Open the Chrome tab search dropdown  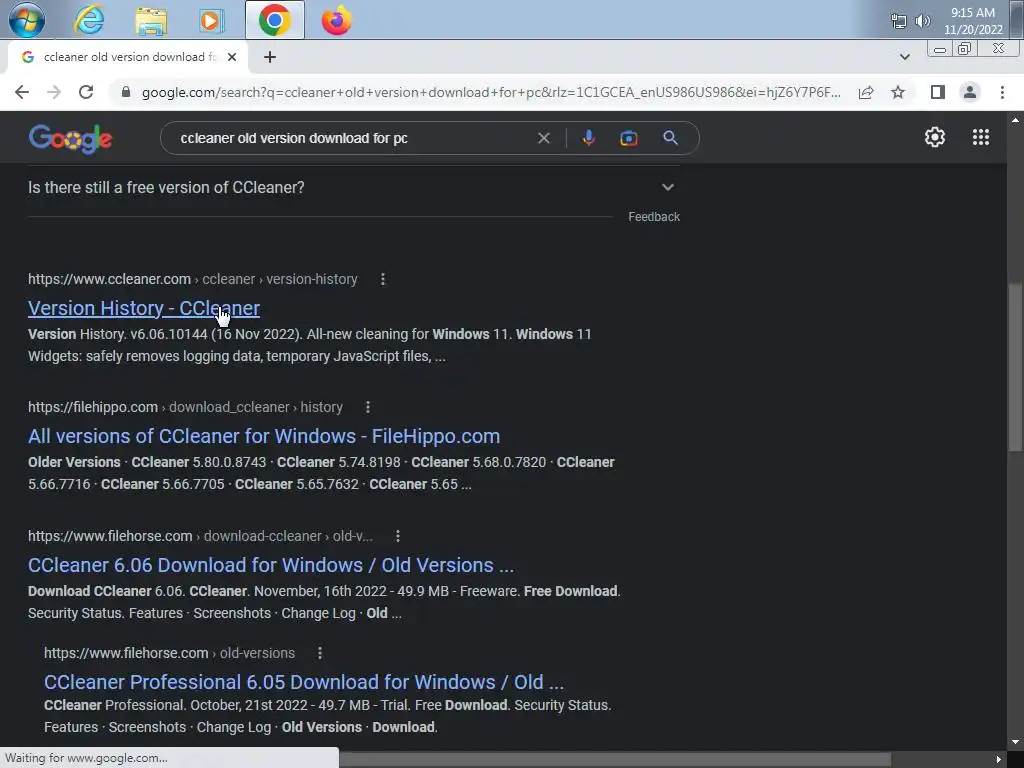(904, 57)
